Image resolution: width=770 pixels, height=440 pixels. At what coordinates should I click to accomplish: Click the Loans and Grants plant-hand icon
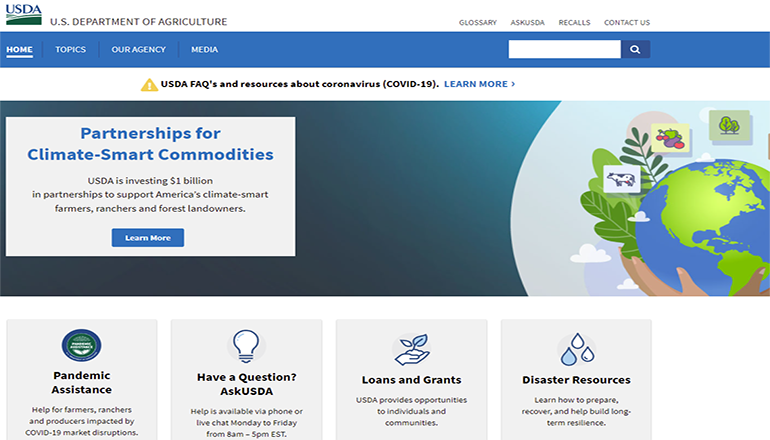412,349
